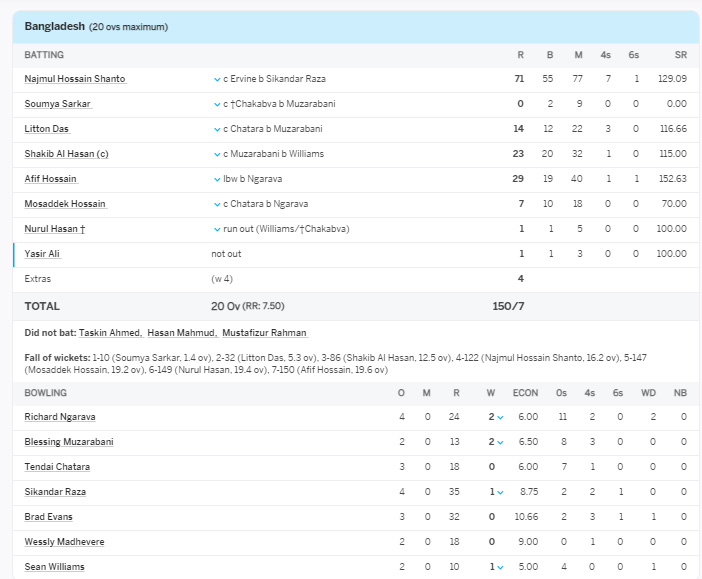Viewport: 702px width, 579px height.
Task: Expand Litton Das dismissal chevron
Action: pos(217,129)
